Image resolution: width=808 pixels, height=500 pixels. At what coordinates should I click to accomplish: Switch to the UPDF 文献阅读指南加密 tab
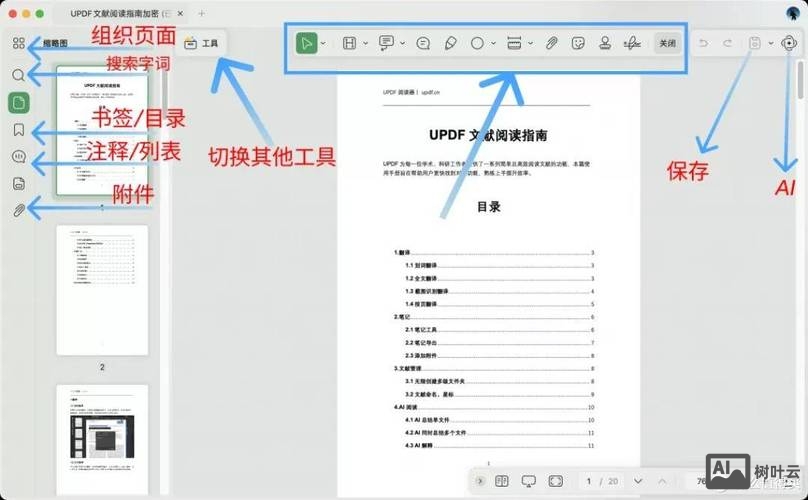tap(121, 13)
